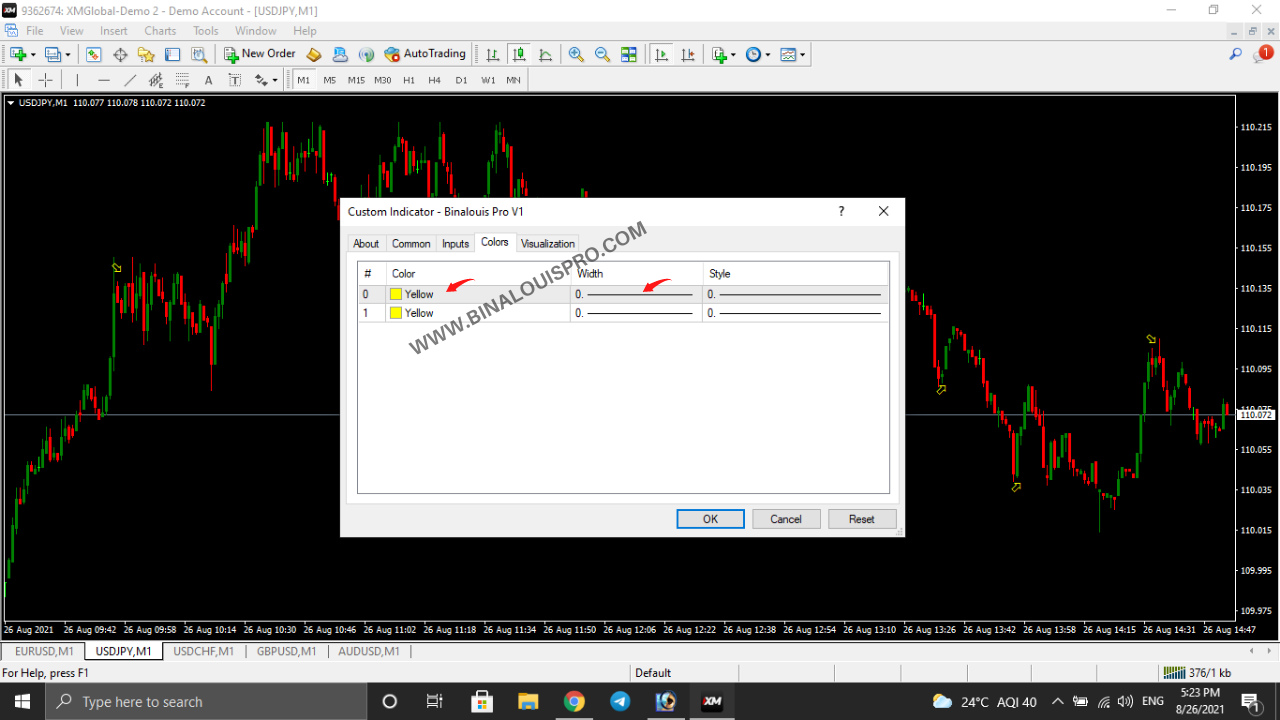This screenshot has width=1280, height=720.
Task: Switch to H4 timeframe
Action: (434, 80)
